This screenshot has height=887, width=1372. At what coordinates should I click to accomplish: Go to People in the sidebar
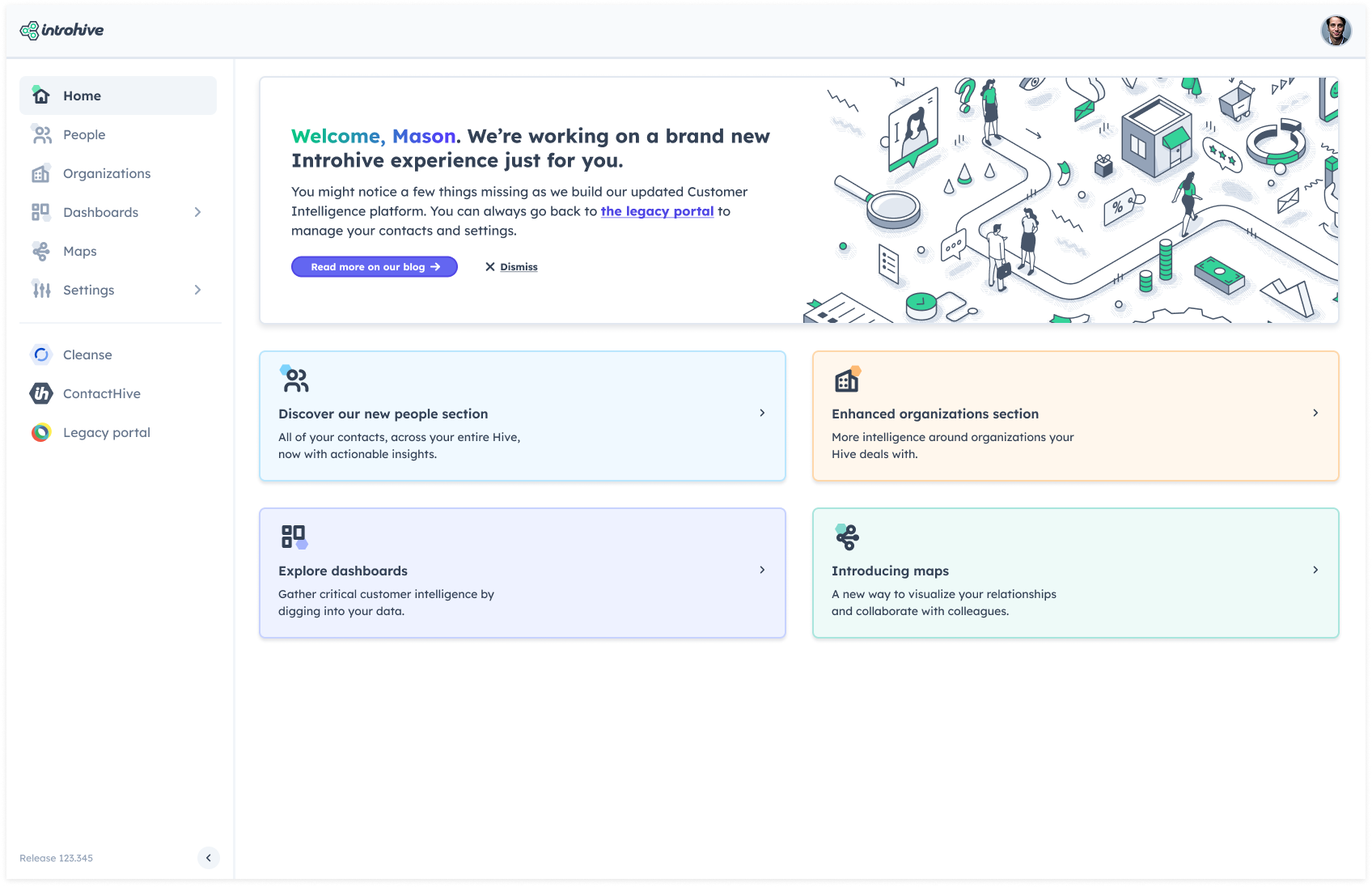click(x=118, y=134)
